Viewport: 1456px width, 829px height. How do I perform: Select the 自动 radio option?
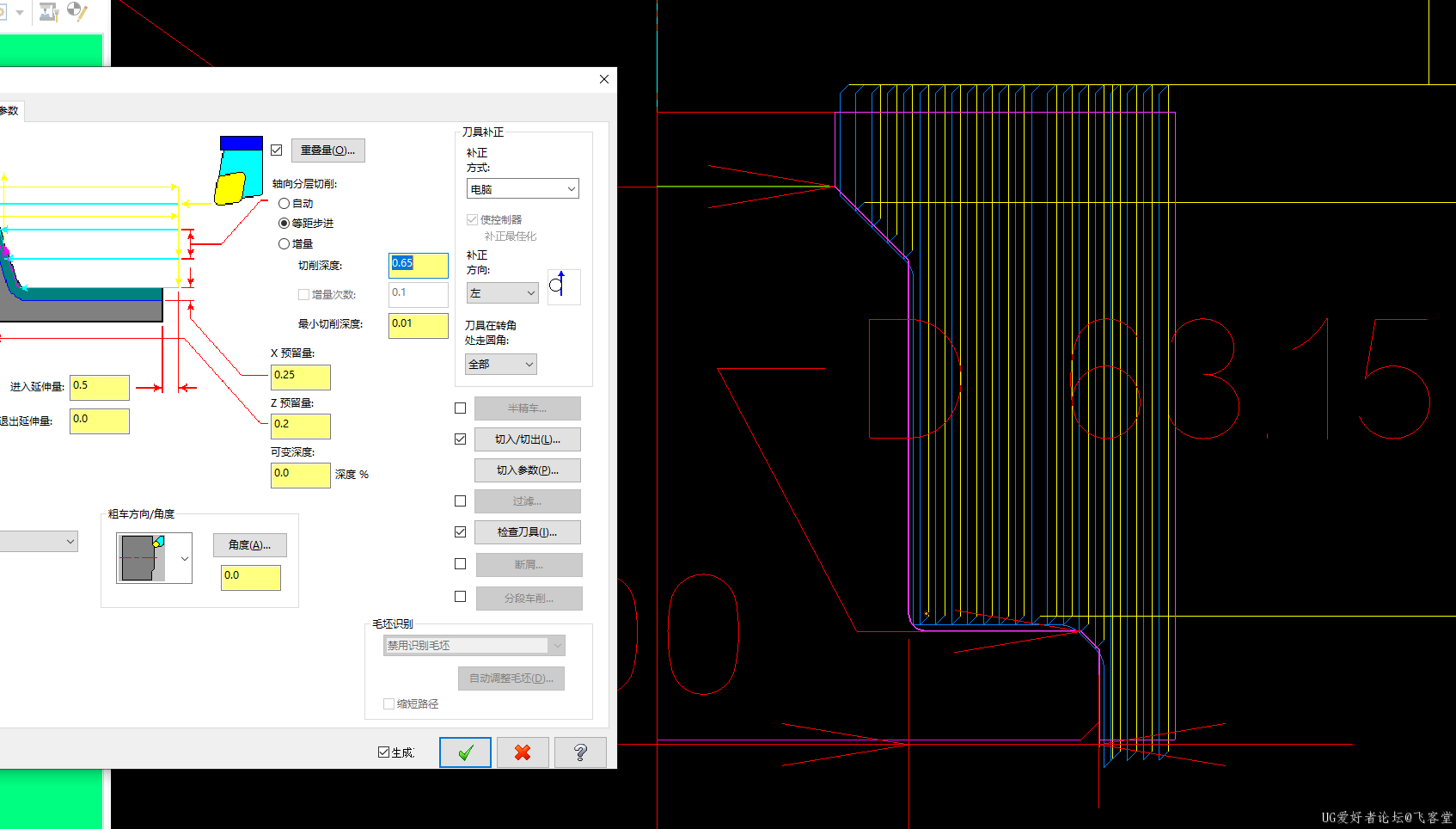pos(284,204)
